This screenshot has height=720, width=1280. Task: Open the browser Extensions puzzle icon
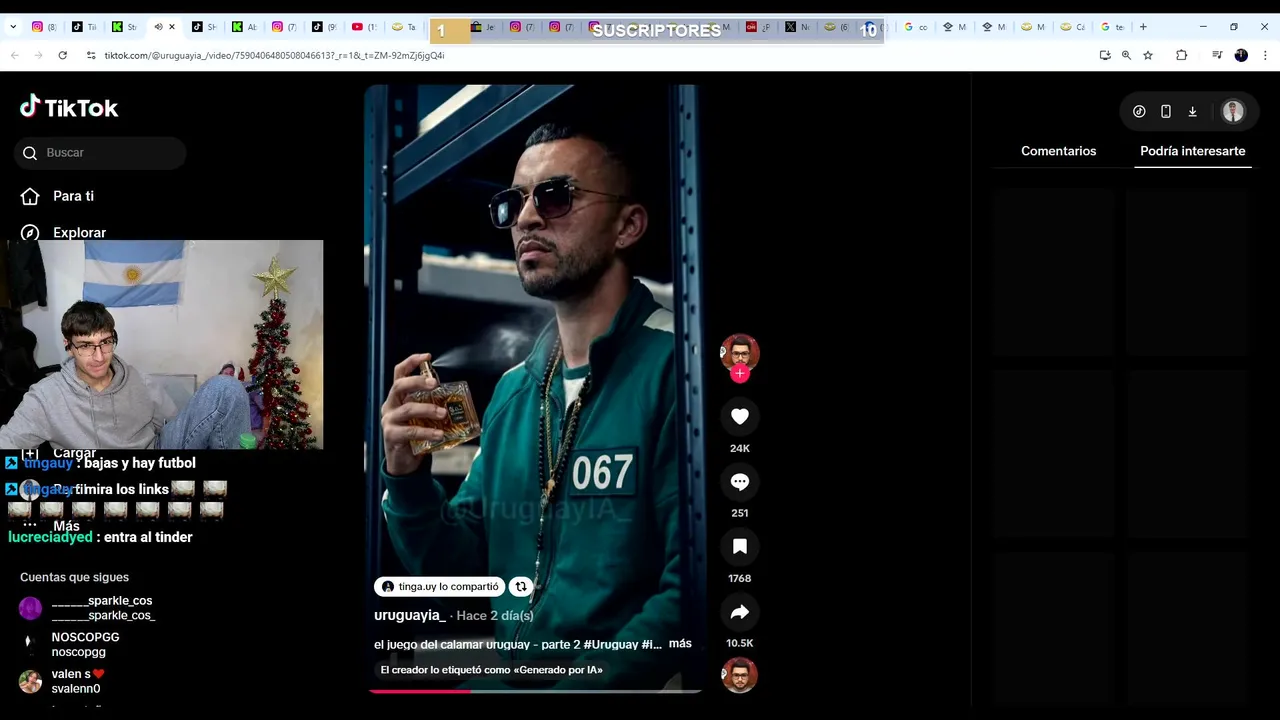[x=1181, y=55]
